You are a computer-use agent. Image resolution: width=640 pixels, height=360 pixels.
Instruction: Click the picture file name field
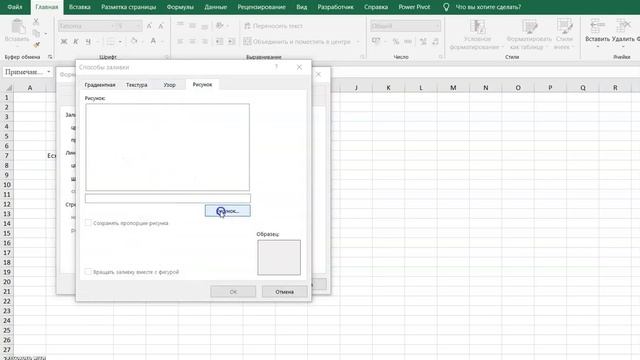pyautogui.click(x=168, y=198)
